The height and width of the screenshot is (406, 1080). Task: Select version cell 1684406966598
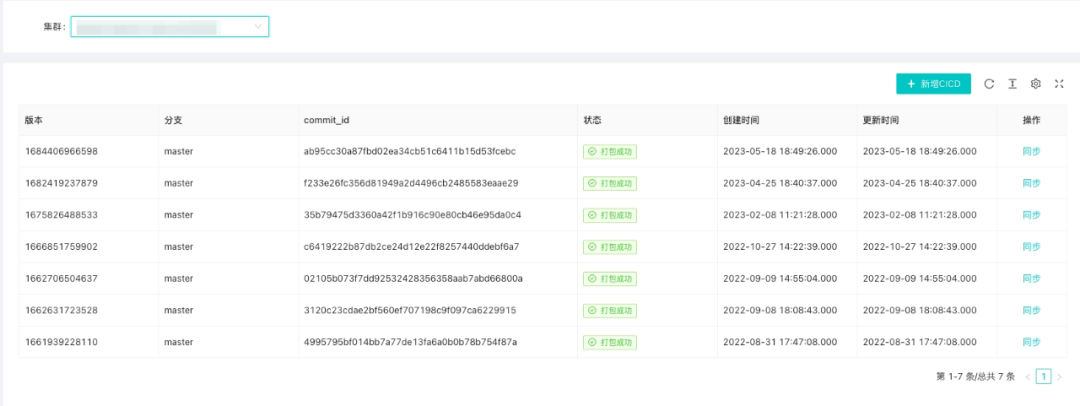(61, 152)
